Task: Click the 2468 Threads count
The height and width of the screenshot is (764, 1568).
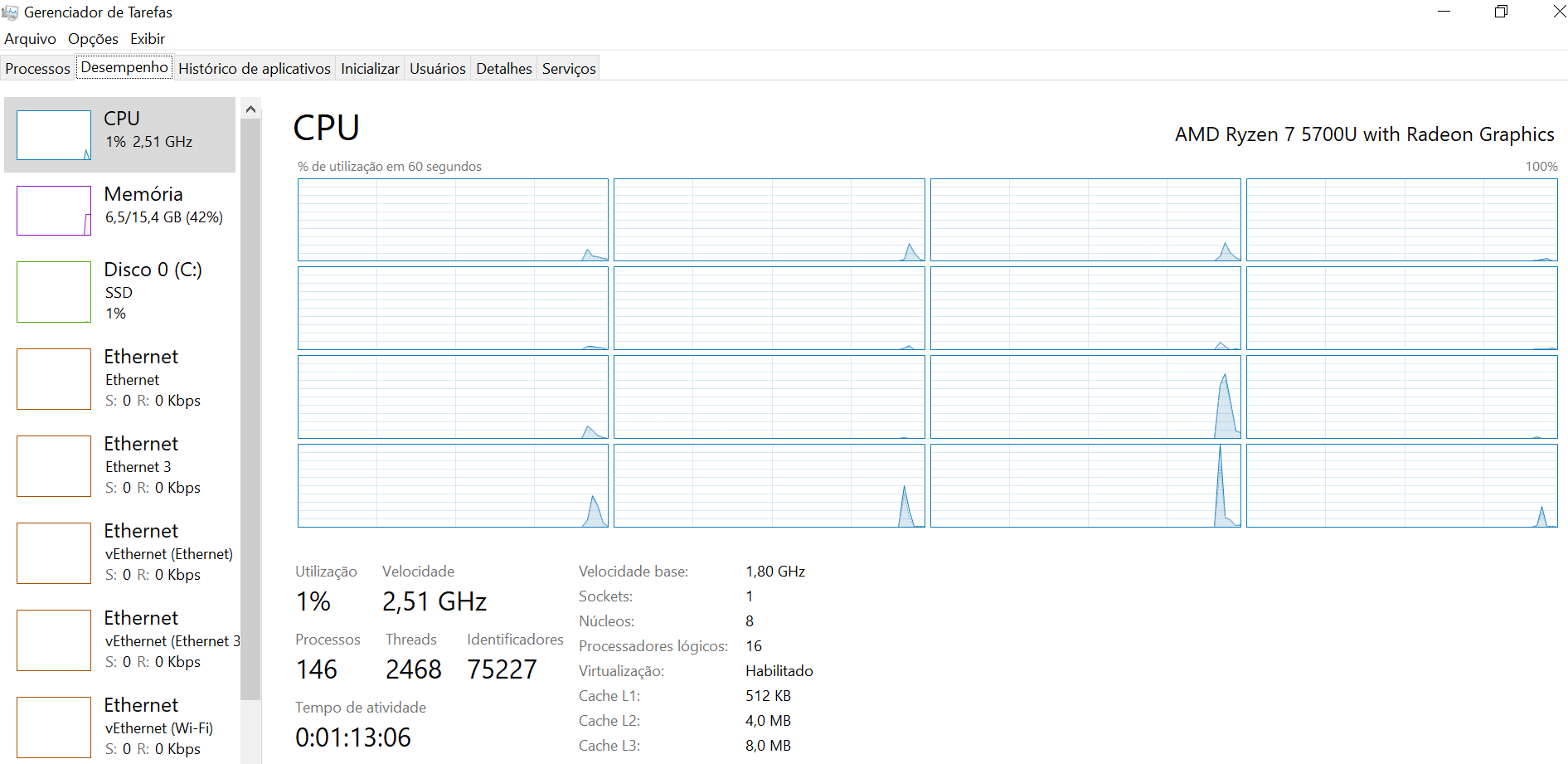Action: (x=414, y=669)
